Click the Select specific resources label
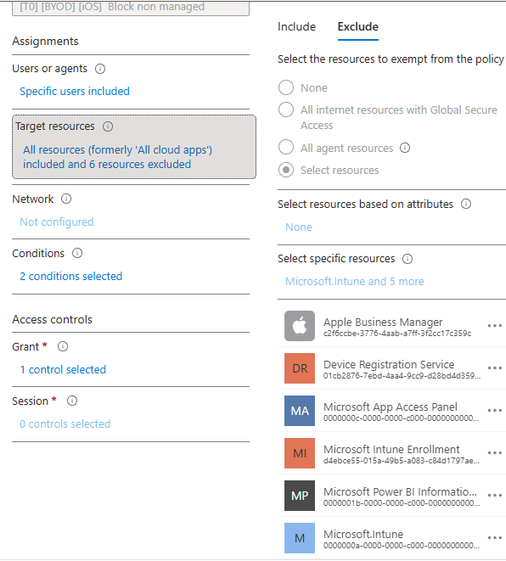Image resolution: width=506 pixels, height=561 pixels. 336,258
